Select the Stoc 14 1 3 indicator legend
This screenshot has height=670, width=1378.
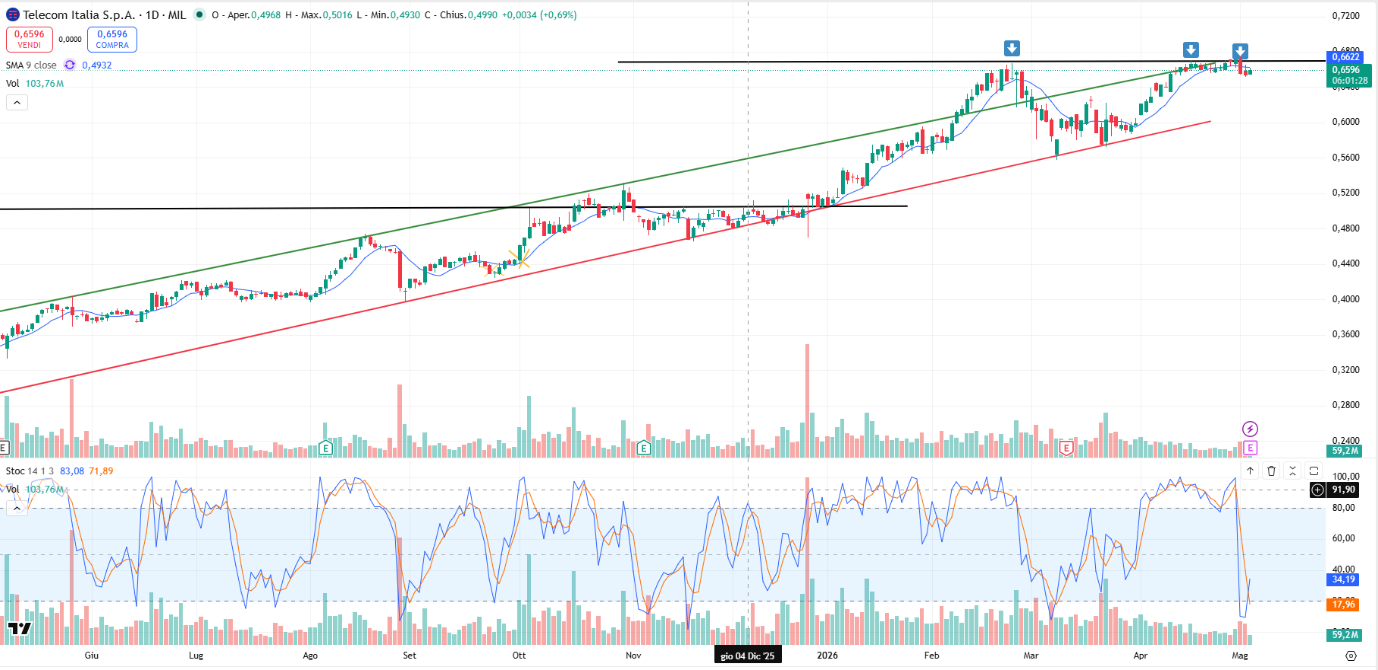click(x=30, y=470)
